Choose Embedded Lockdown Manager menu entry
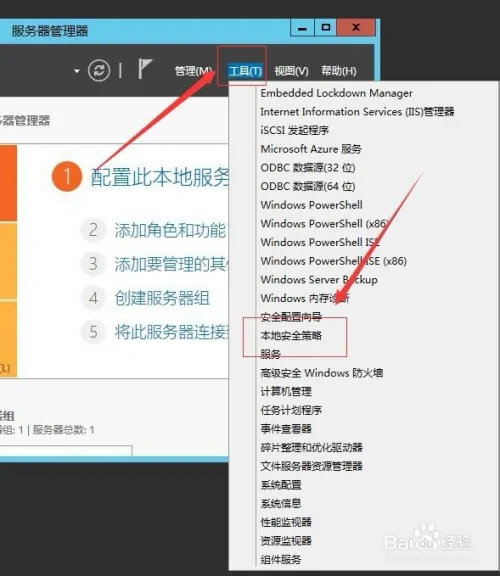This screenshot has width=500, height=576. tap(336, 93)
